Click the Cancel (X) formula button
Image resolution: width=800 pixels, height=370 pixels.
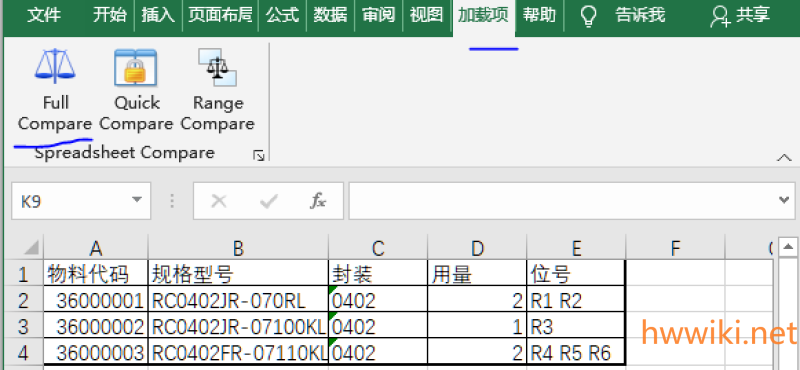(x=218, y=201)
